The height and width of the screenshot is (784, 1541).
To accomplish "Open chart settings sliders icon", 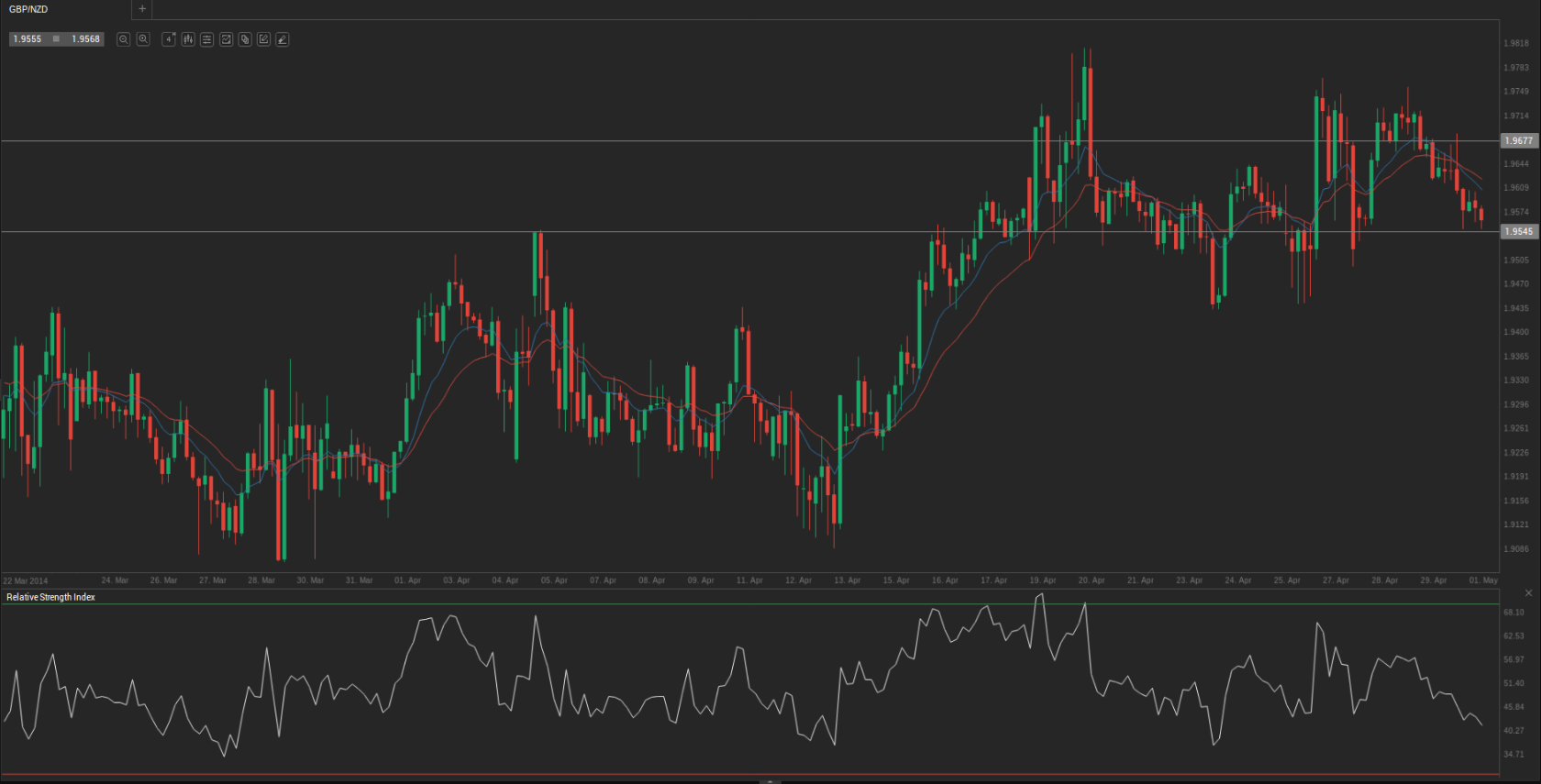I will click(x=207, y=39).
